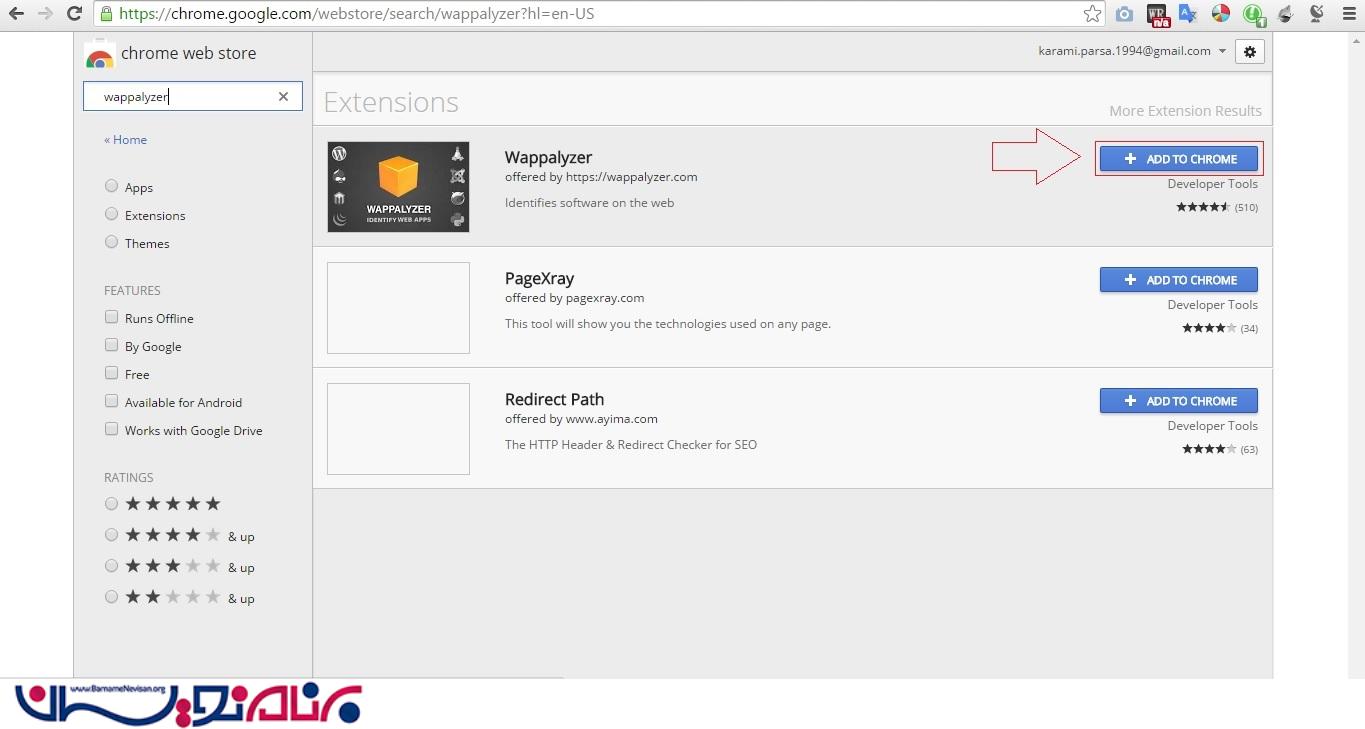Click the gray bird extension icon

[x=1286, y=14]
